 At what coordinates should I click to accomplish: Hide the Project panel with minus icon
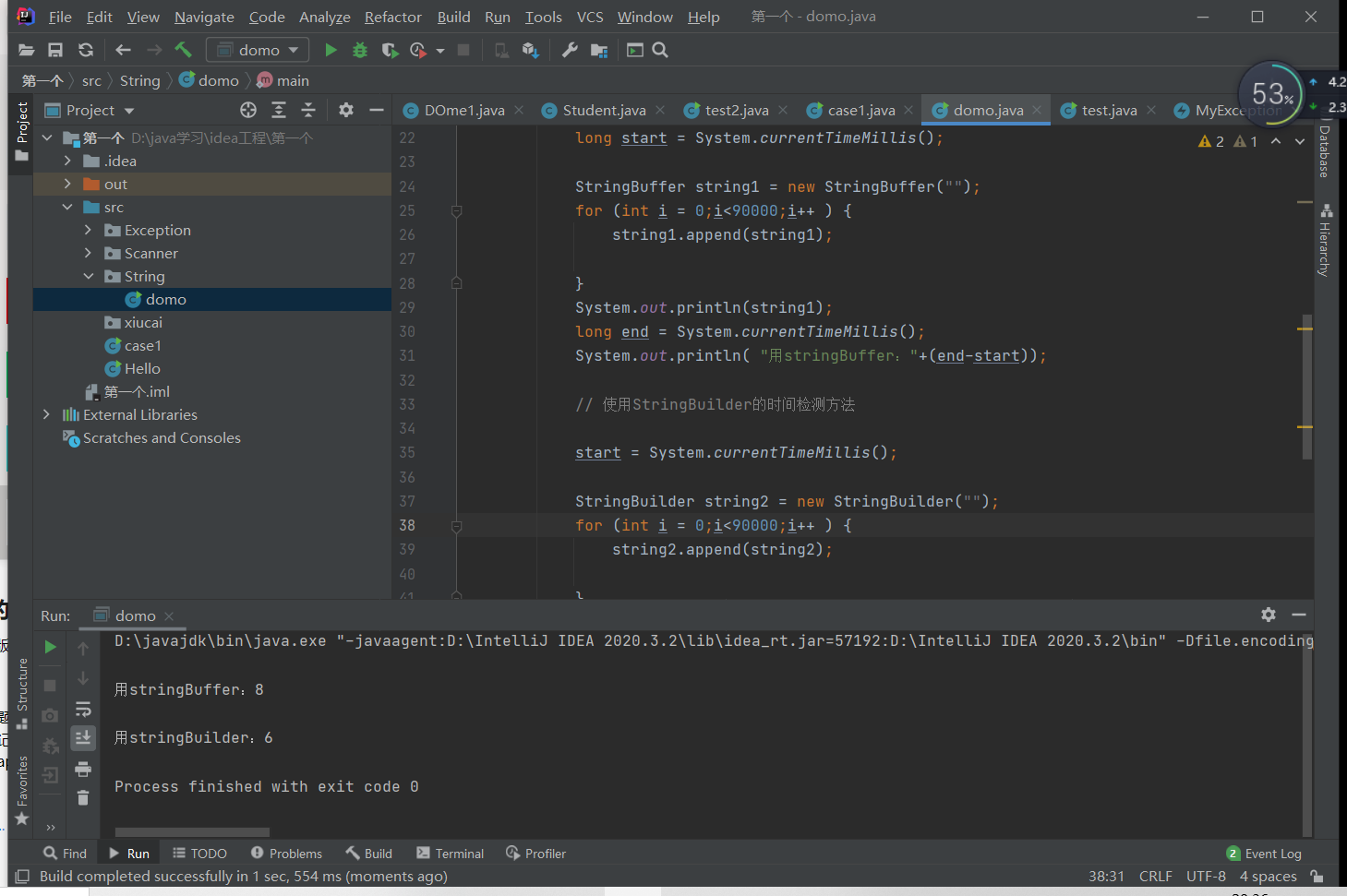click(376, 110)
